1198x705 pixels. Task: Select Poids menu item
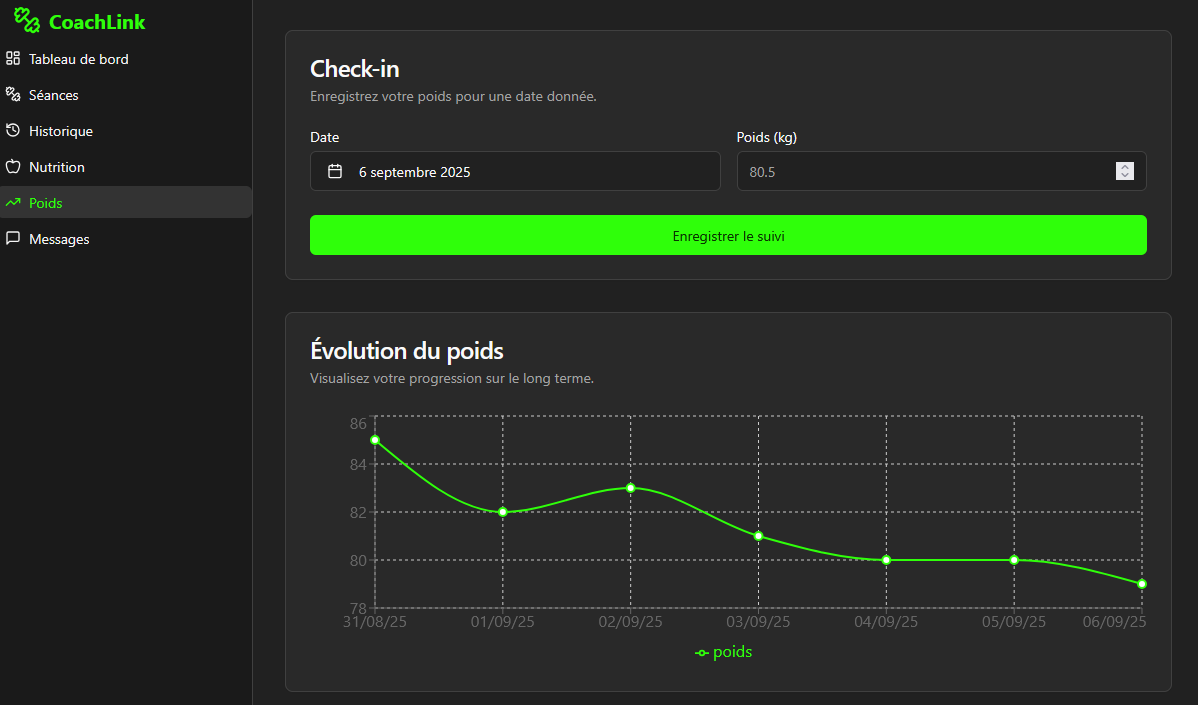pyautogui.click(x=126, y=202)
